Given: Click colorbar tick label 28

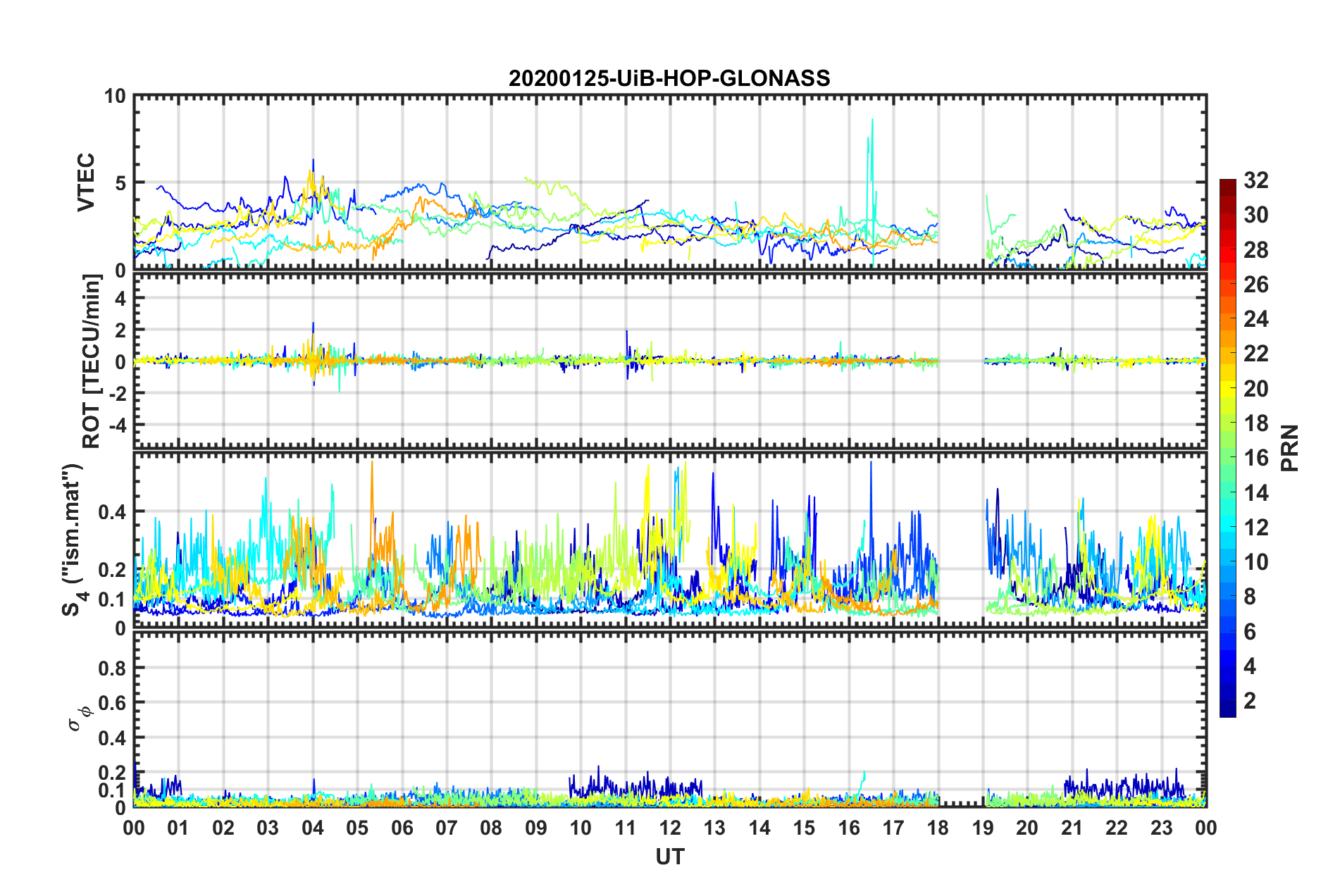Looking at the screenshot, I should [1255, 250].
